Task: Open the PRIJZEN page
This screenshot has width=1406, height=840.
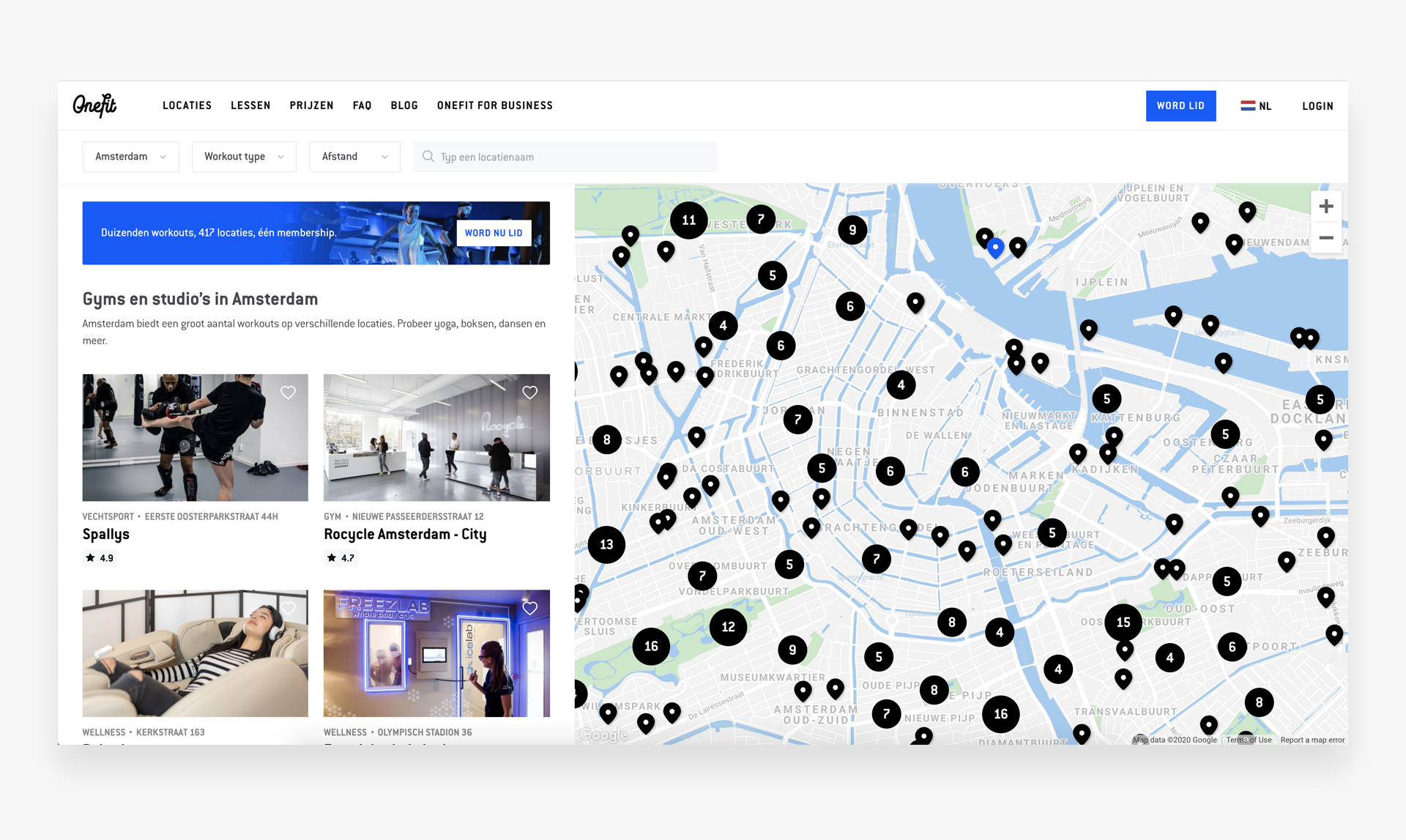Action: point(311,105)
